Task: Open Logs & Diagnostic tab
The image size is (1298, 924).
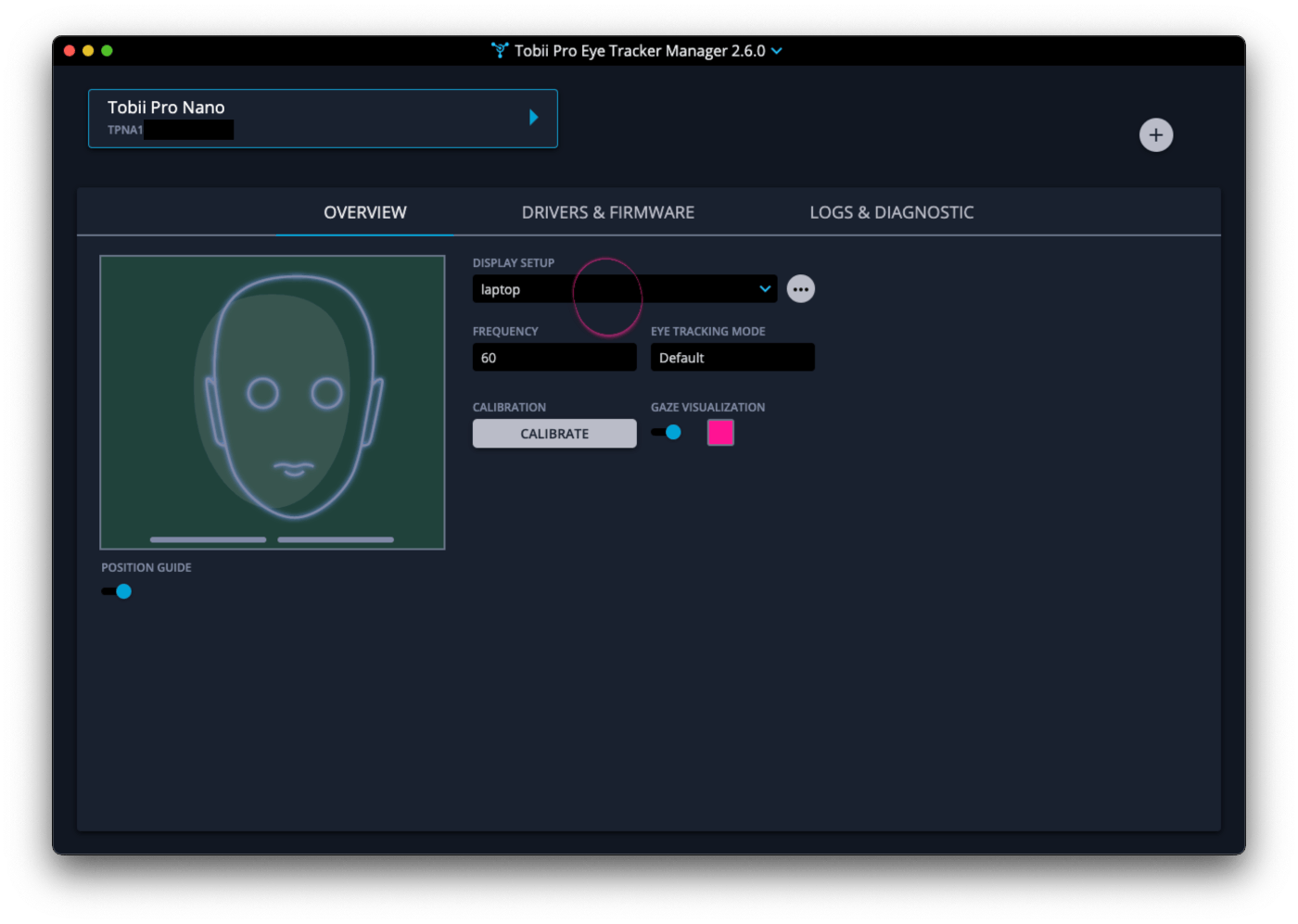Action: click(x=891, y=212)
